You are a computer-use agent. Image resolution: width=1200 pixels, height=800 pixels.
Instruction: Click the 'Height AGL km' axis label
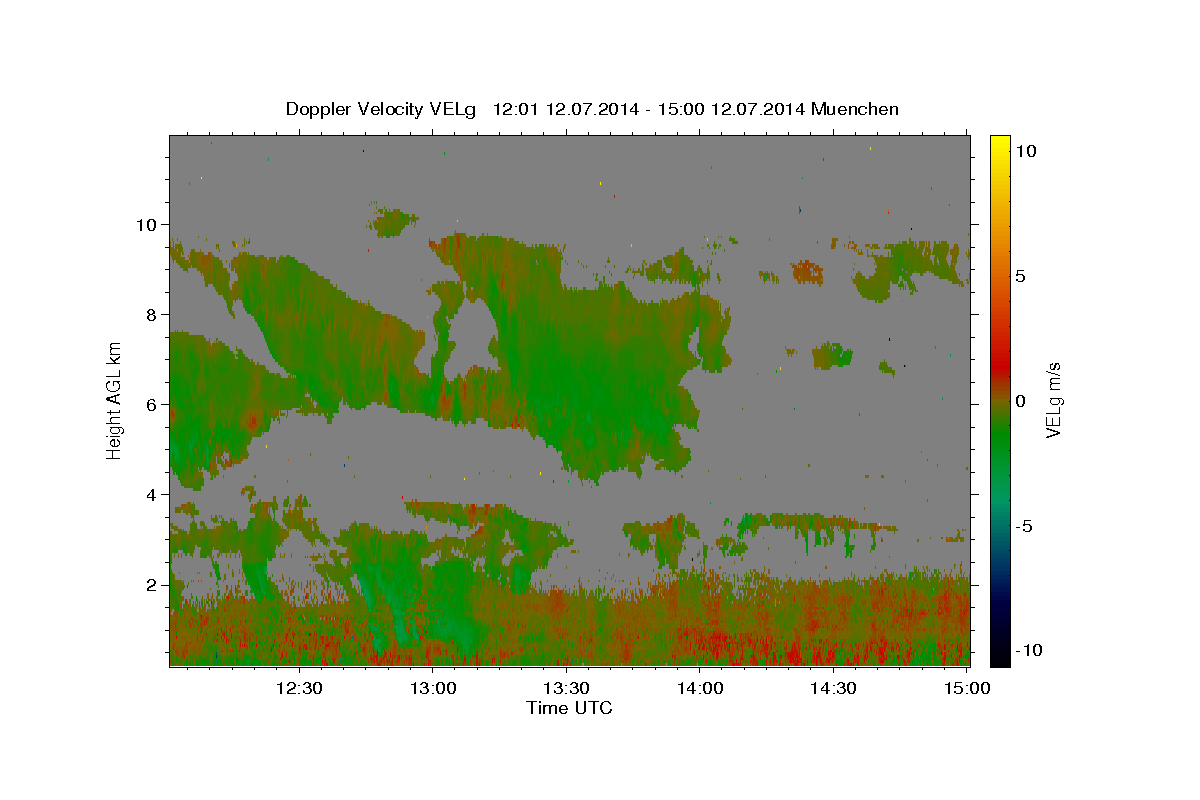115,400
